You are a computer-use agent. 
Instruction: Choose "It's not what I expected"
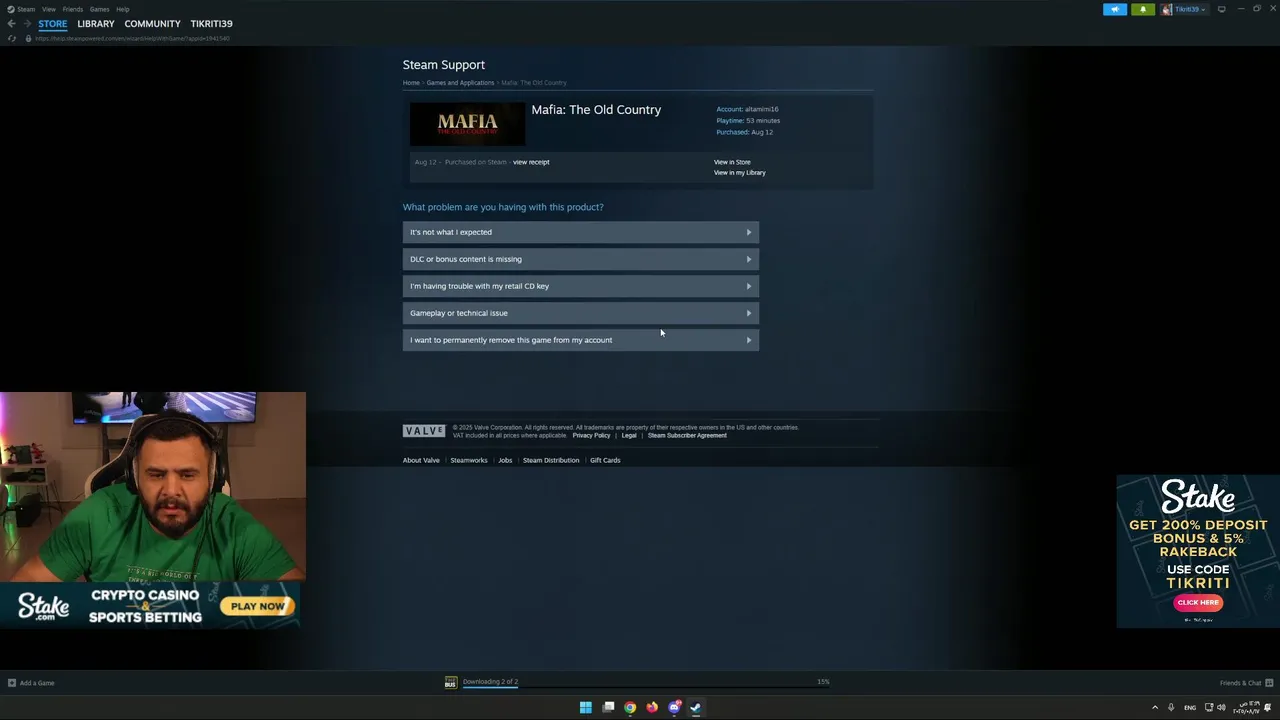[581, 232]
